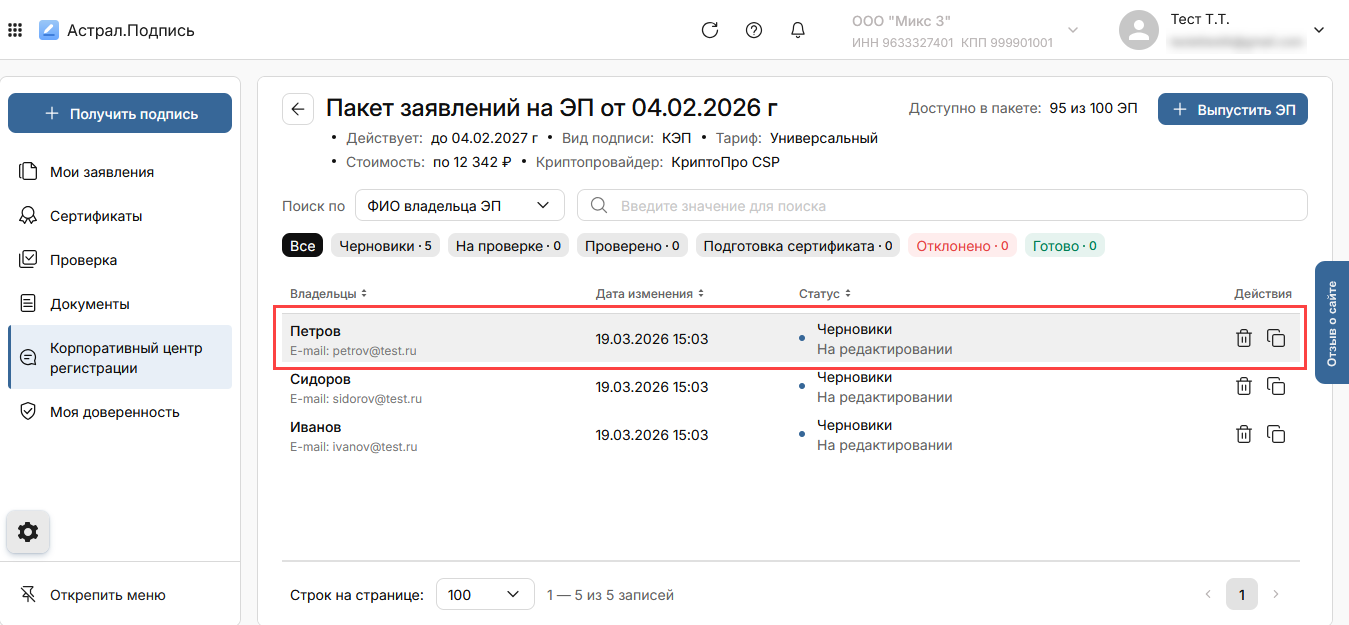The height and width of the screenshot is (625, 1349).
Task: Copy Sidorov's application with duplicate icon
Action: point(1276,386)
